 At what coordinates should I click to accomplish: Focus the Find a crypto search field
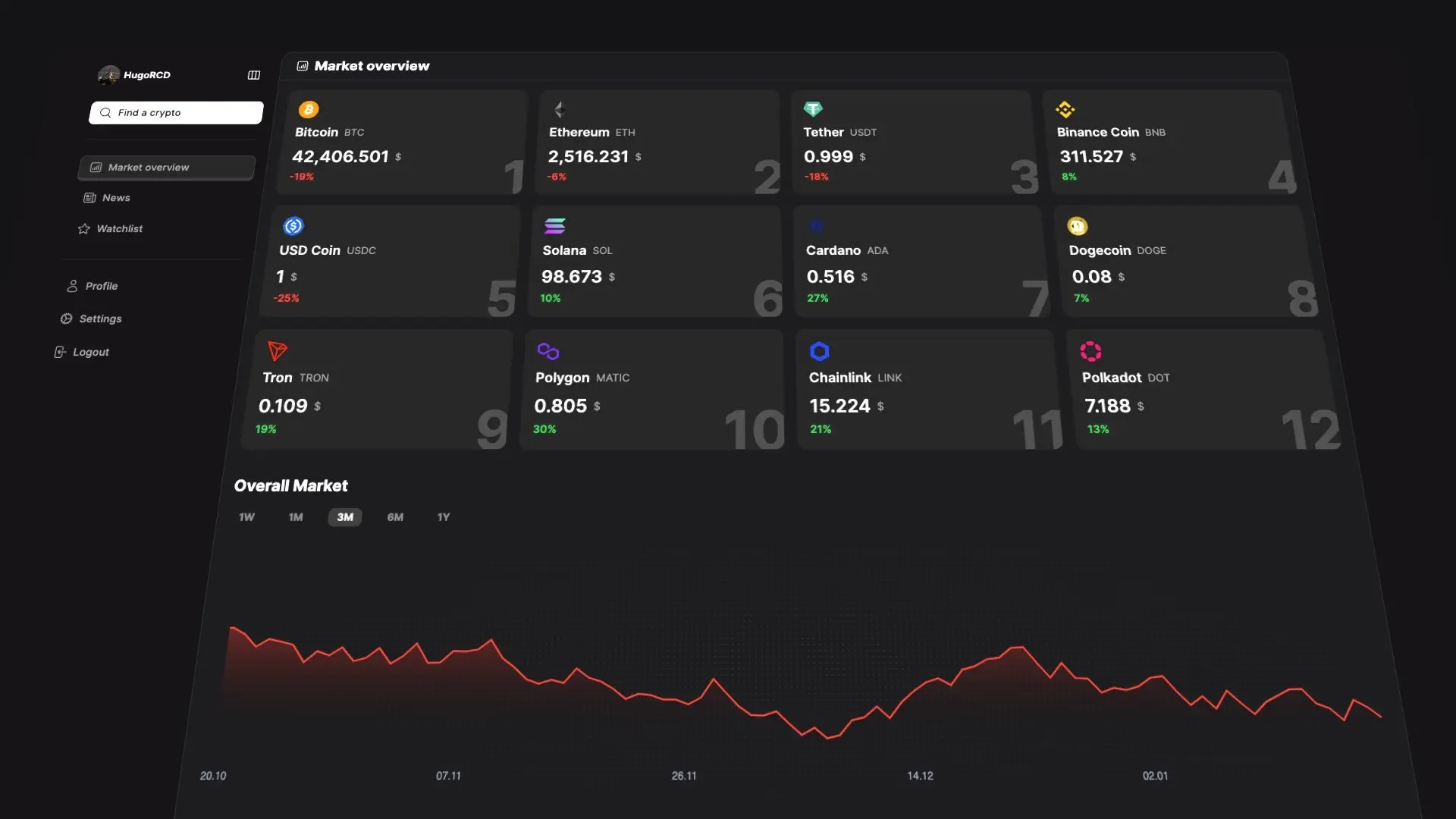click(x=176, y=112)
